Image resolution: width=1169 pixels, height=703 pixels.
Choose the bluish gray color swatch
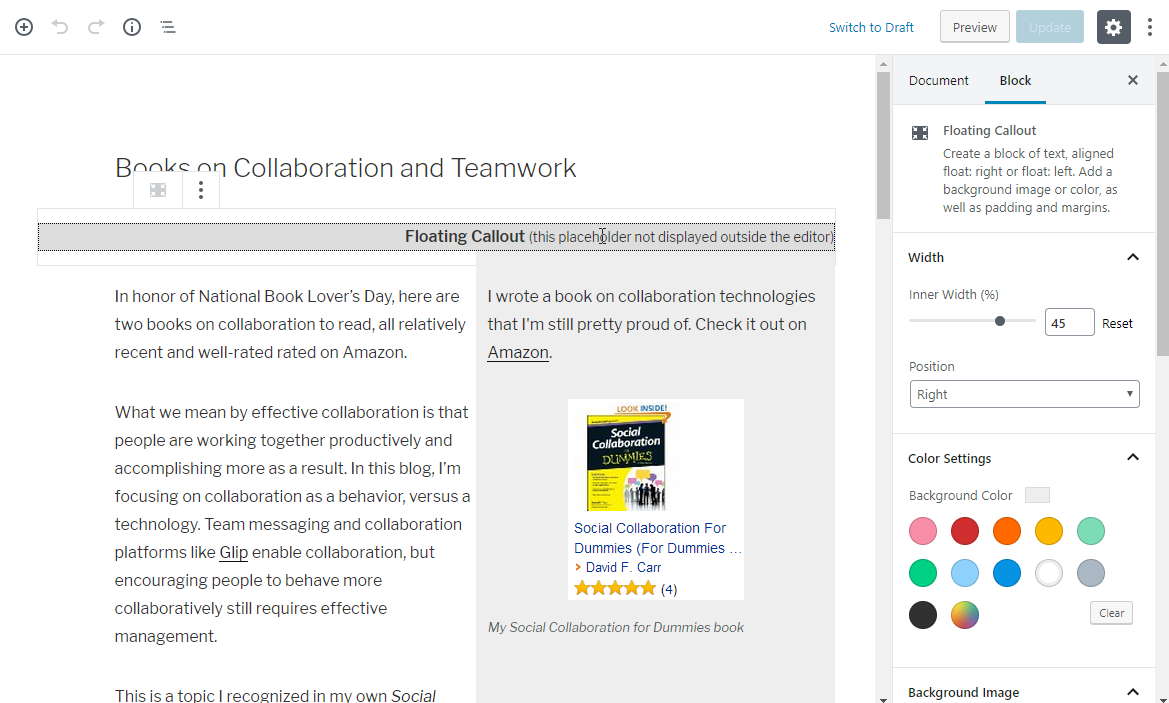(x=1091, y=573)
